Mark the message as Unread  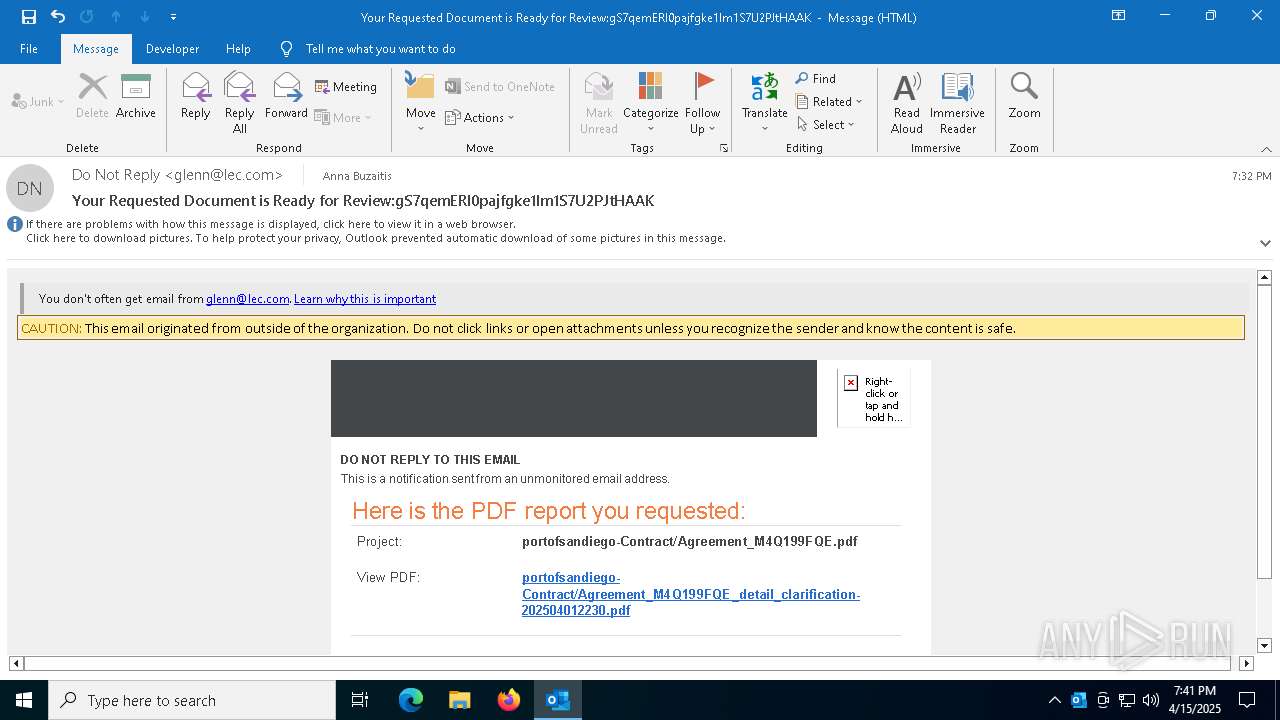pyautogui.click(x=599, y=102)
